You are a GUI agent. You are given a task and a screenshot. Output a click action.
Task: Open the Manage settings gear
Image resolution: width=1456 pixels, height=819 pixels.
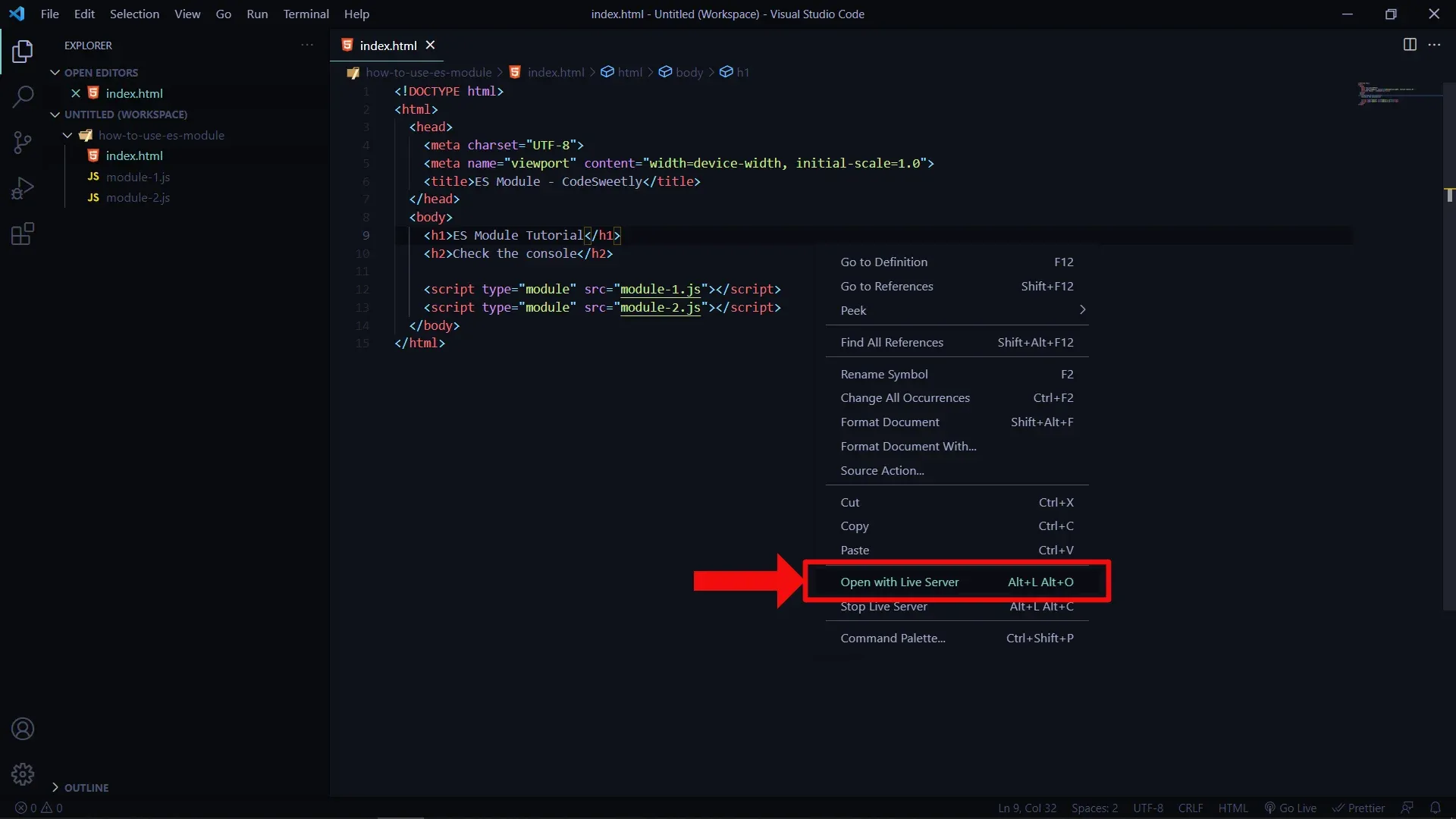(x=23, y=774)
